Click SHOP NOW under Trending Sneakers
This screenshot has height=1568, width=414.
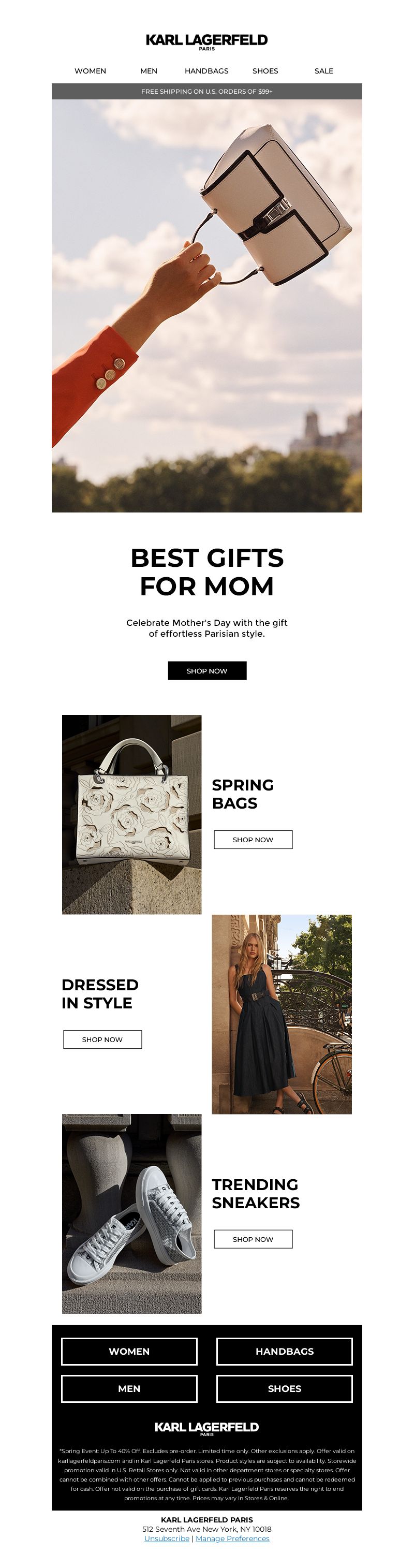253,1239
